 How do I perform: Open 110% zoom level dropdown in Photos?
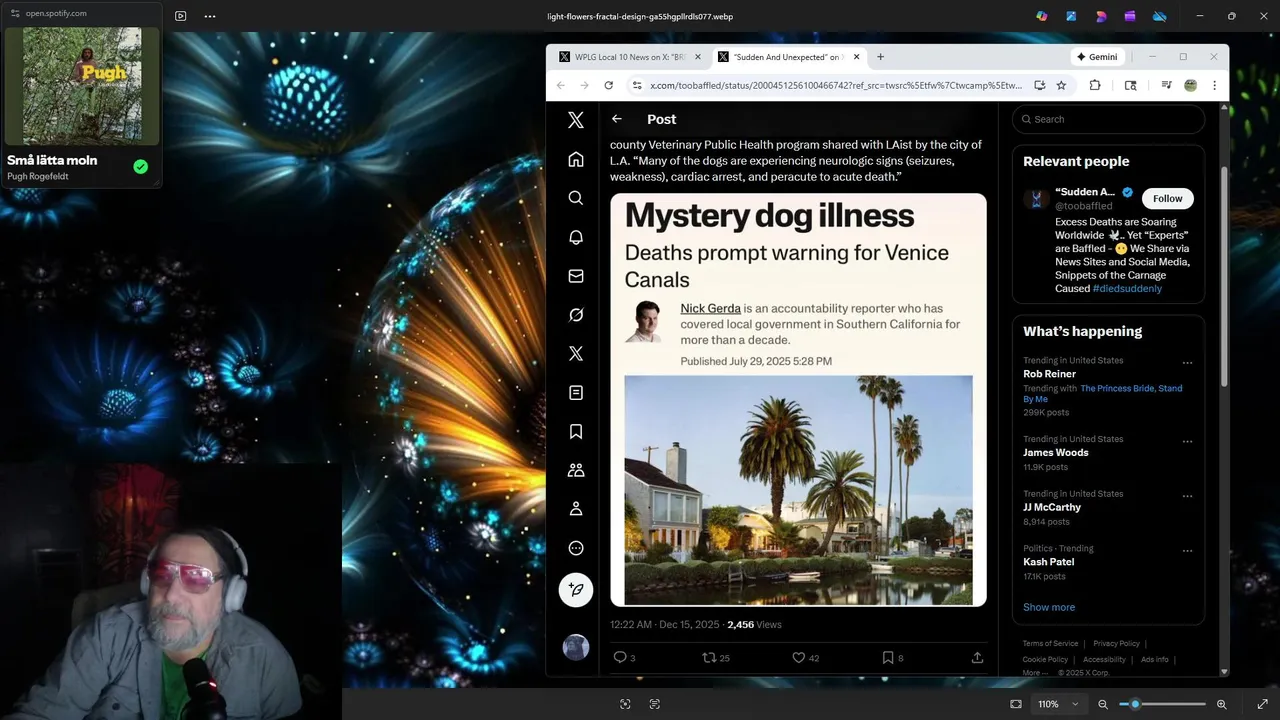pos(1058,704)
